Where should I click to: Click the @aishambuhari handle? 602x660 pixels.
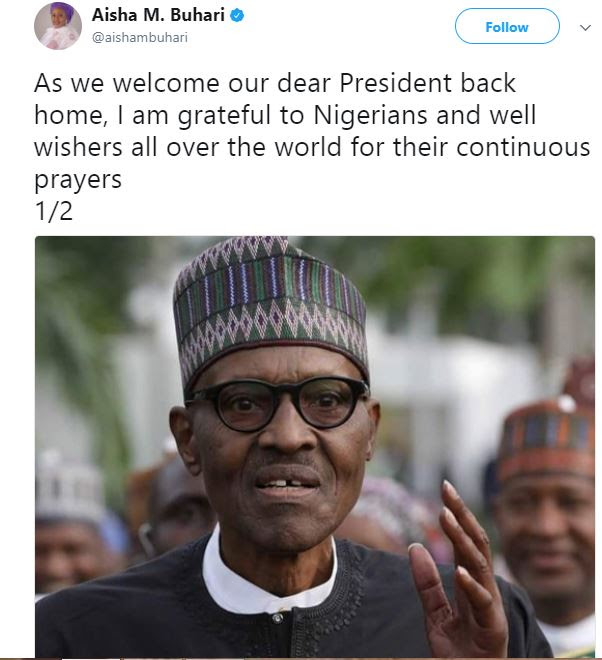tap(140, 37)
